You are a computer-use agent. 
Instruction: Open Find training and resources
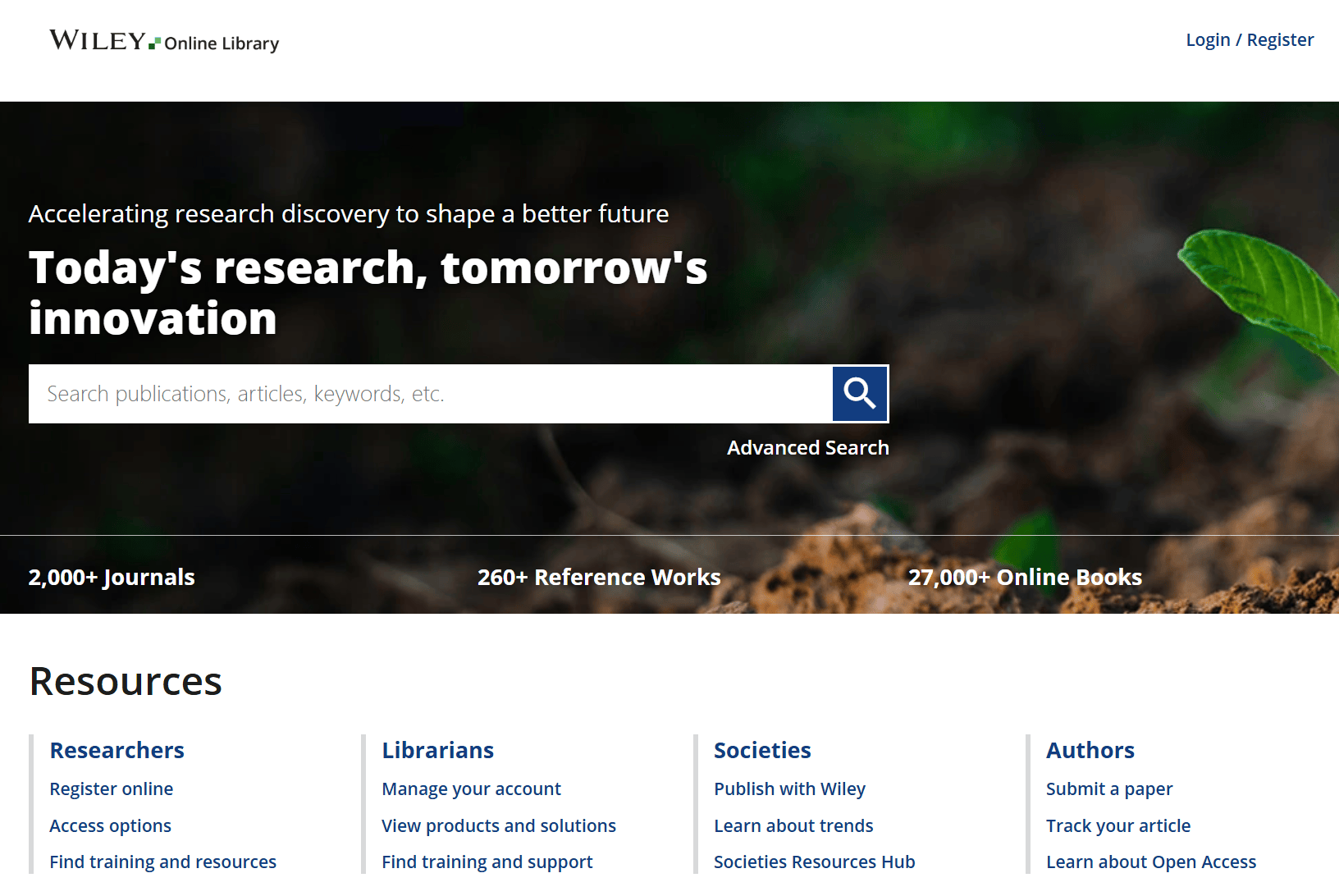tap(162, 862)
